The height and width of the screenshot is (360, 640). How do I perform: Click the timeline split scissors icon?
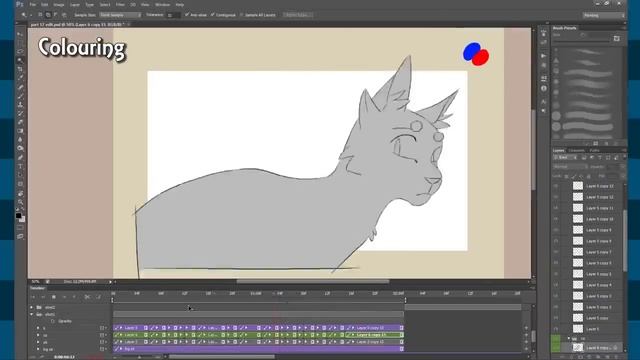(87, 297)
